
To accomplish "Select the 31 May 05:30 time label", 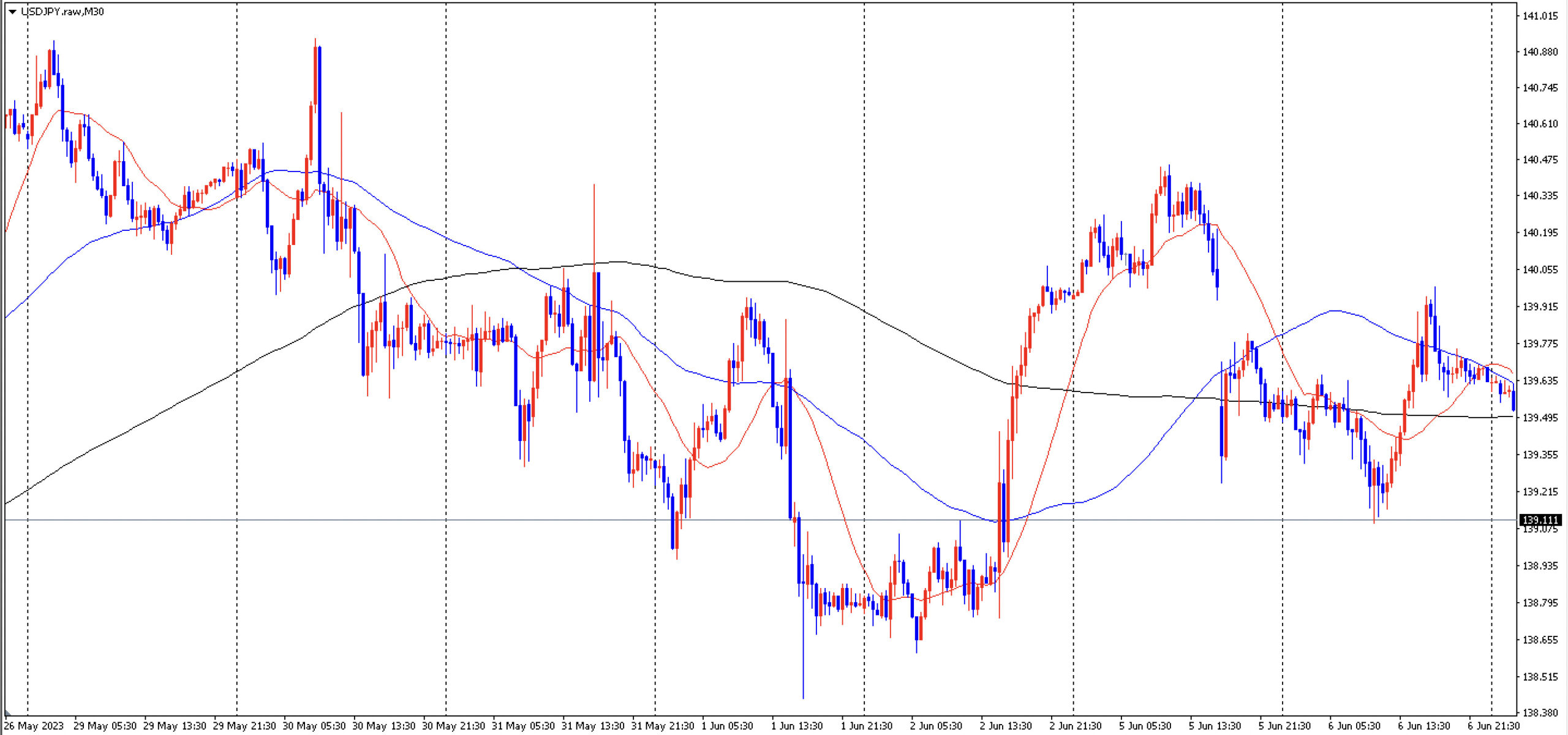I will [524, 726].
